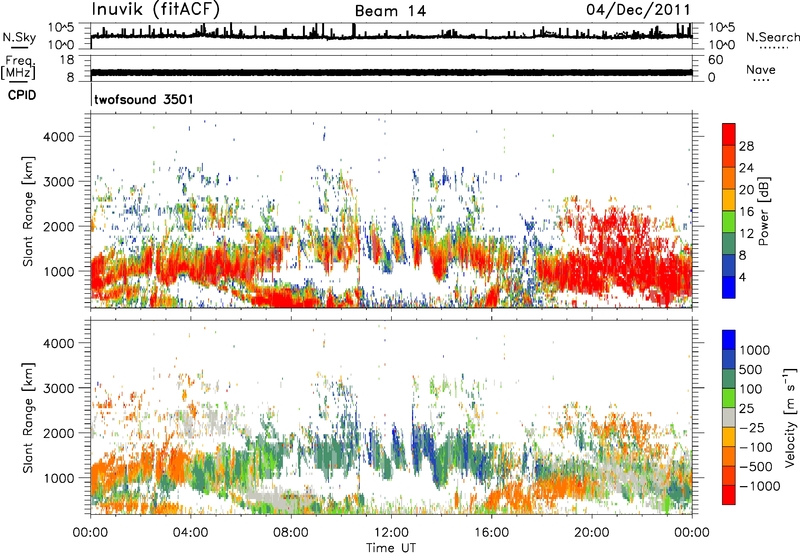Click the '28' tick on power colorbar
The width and height of the screenshot is (800, 554).
746,146
